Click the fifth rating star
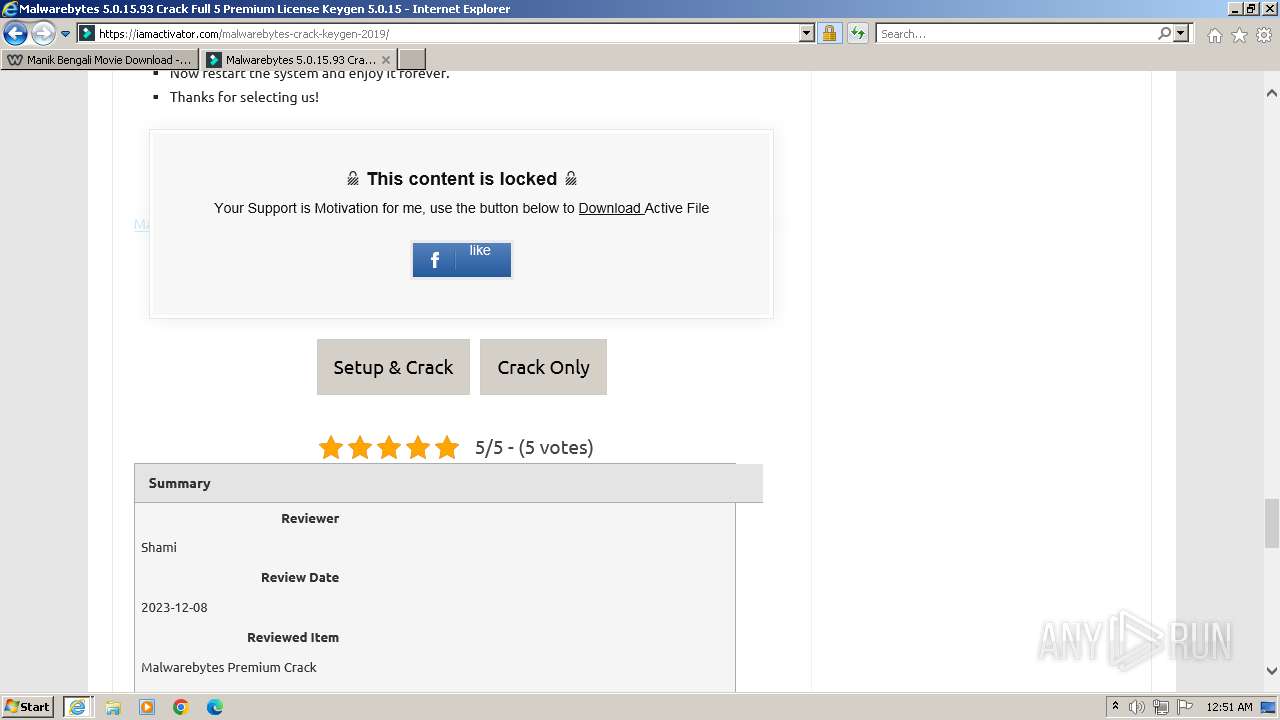This screenshot has height=720, width=1280. pos(447,447)
